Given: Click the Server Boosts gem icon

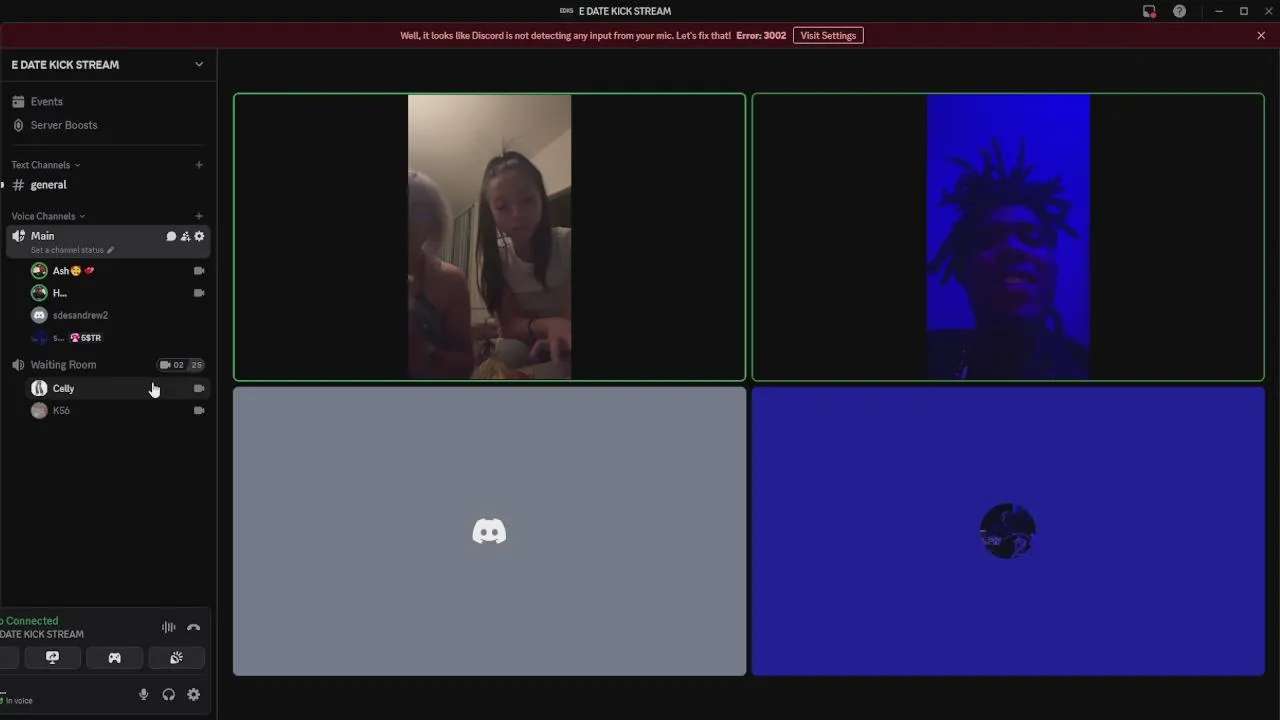Looking at the screenshot, I should (x=18, y=125).
